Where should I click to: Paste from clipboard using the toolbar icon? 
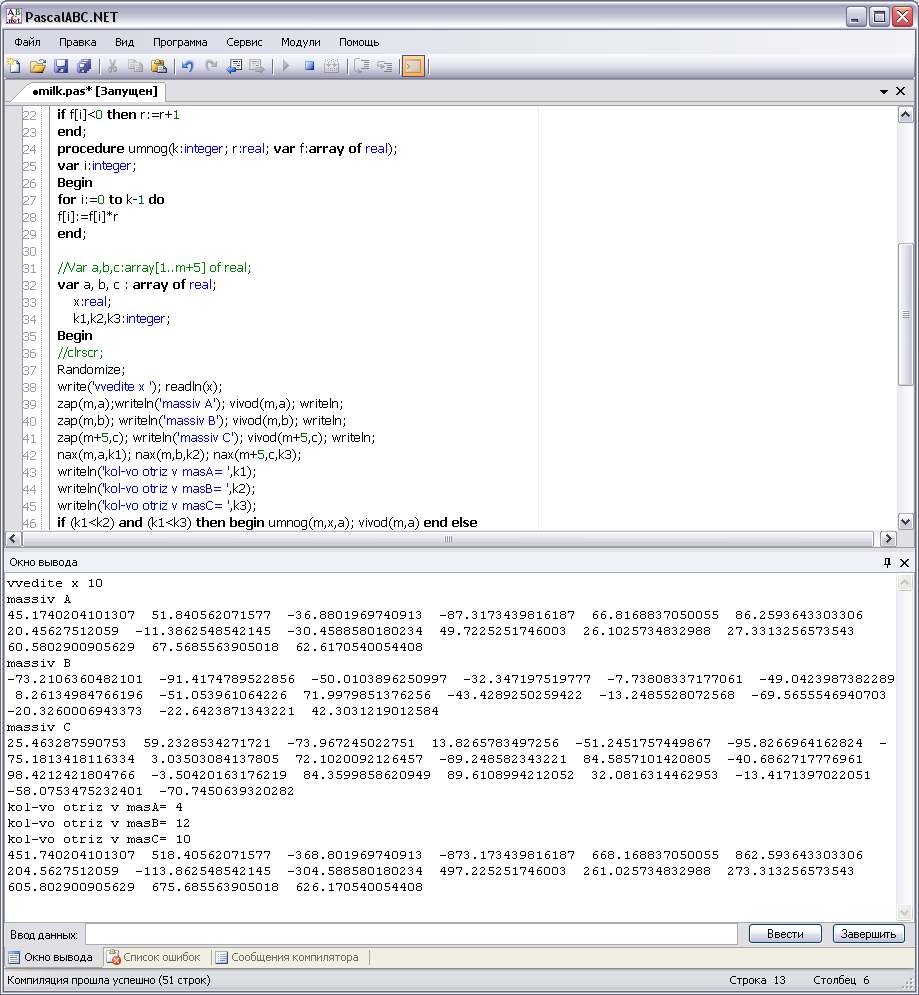click(x=158, y=67)
